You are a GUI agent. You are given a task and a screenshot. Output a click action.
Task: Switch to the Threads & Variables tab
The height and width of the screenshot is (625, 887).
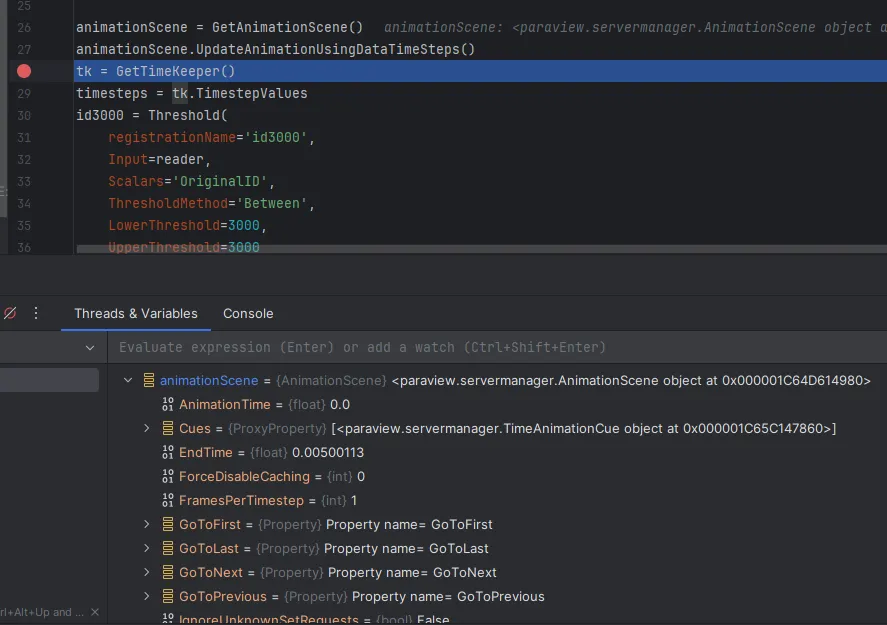(136, 313)
